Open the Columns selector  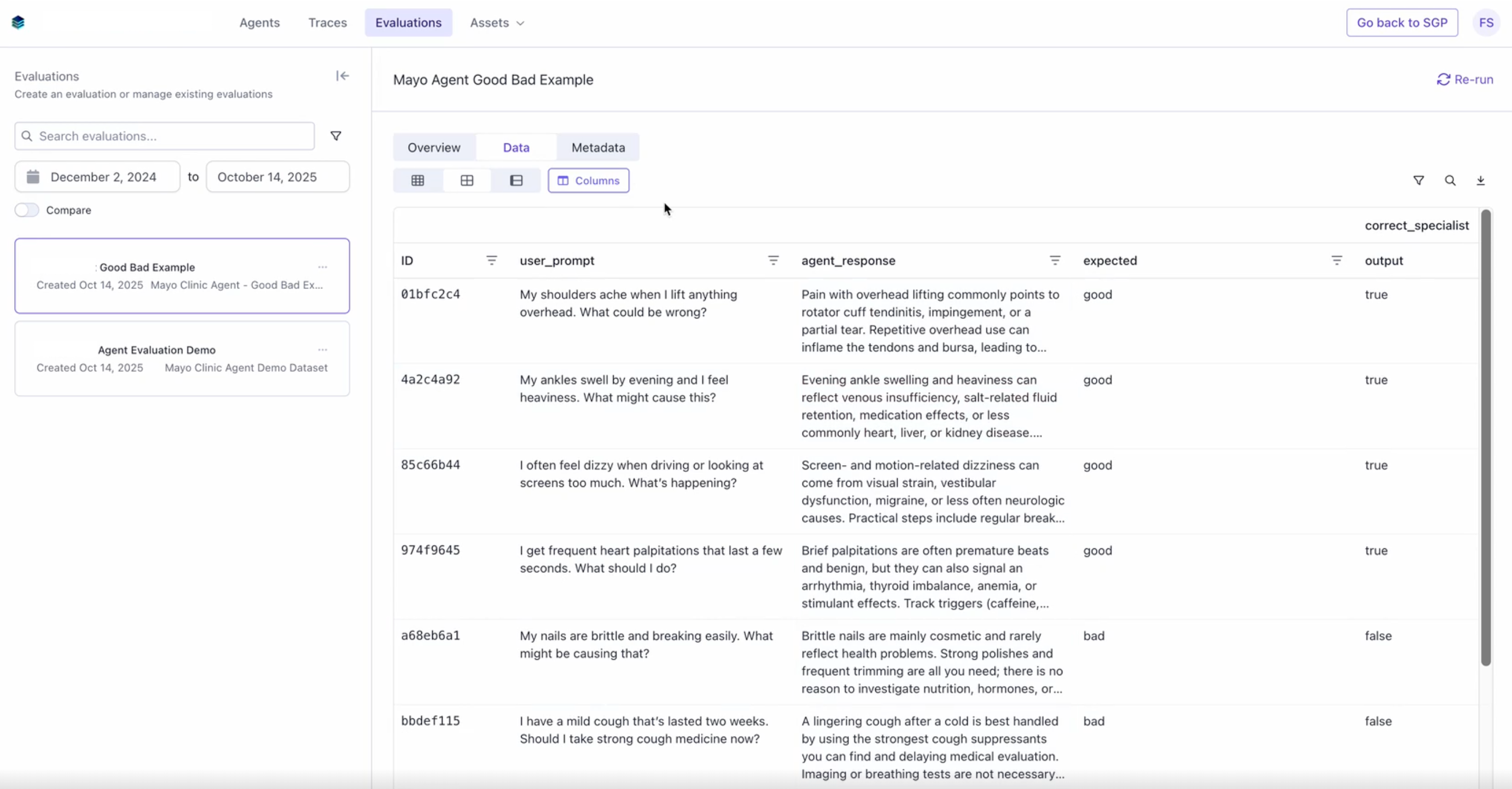coord(589,180)
